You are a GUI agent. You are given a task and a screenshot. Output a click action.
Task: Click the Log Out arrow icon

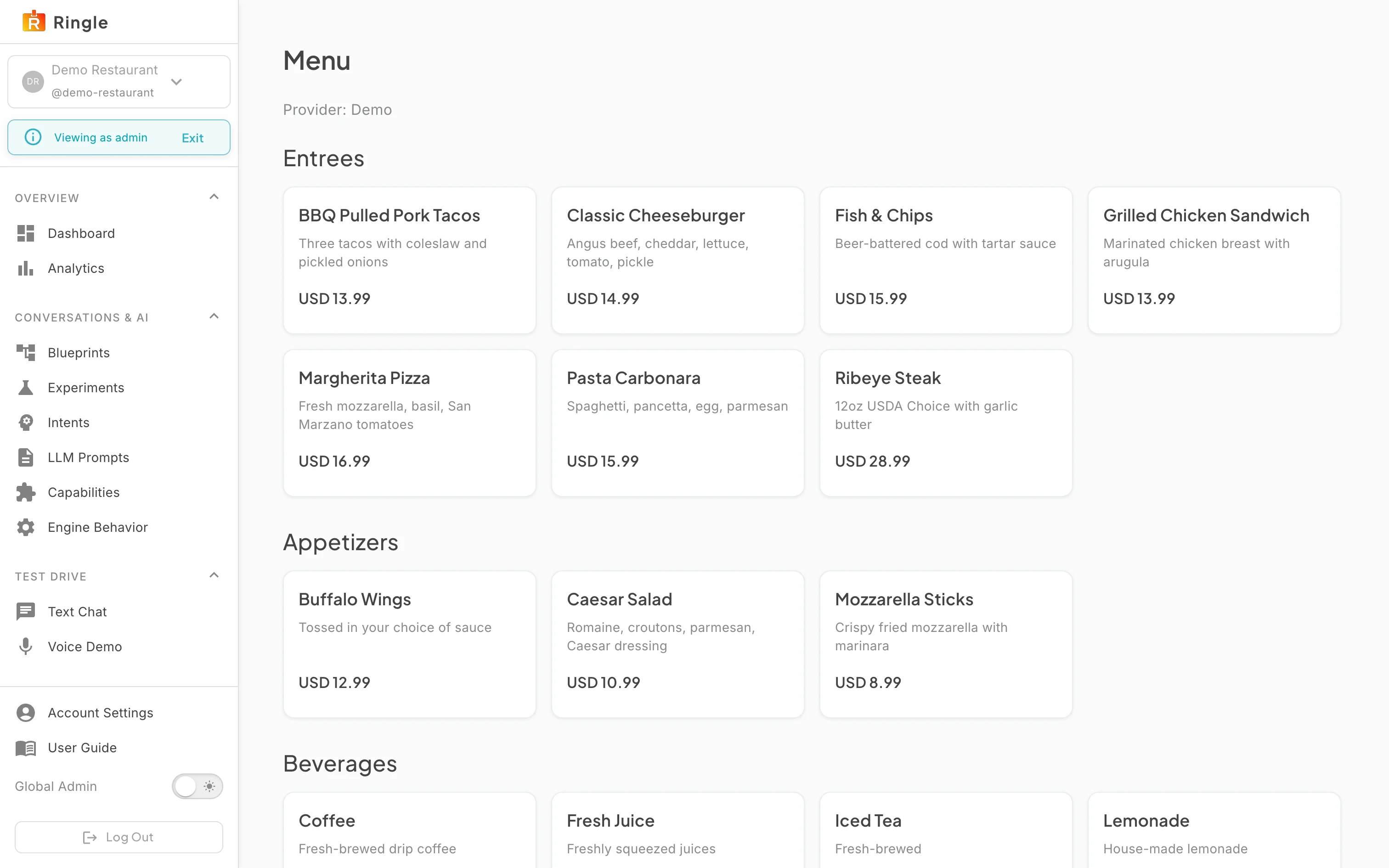pyautogui.click(x=90, y=838)
